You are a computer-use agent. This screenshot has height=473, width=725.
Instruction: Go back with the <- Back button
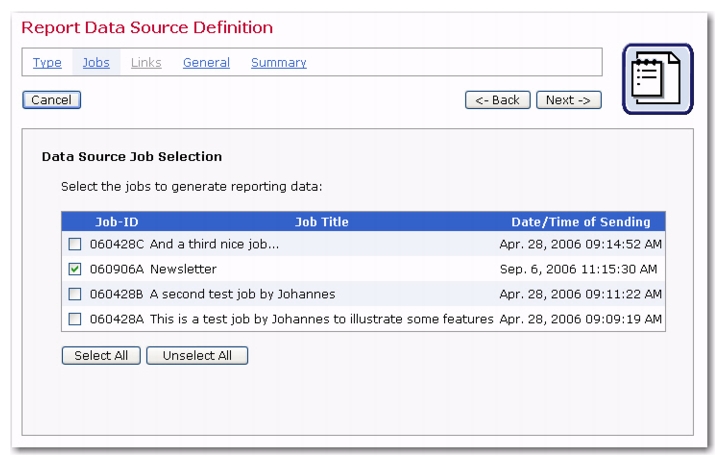(x=498, y=100)
